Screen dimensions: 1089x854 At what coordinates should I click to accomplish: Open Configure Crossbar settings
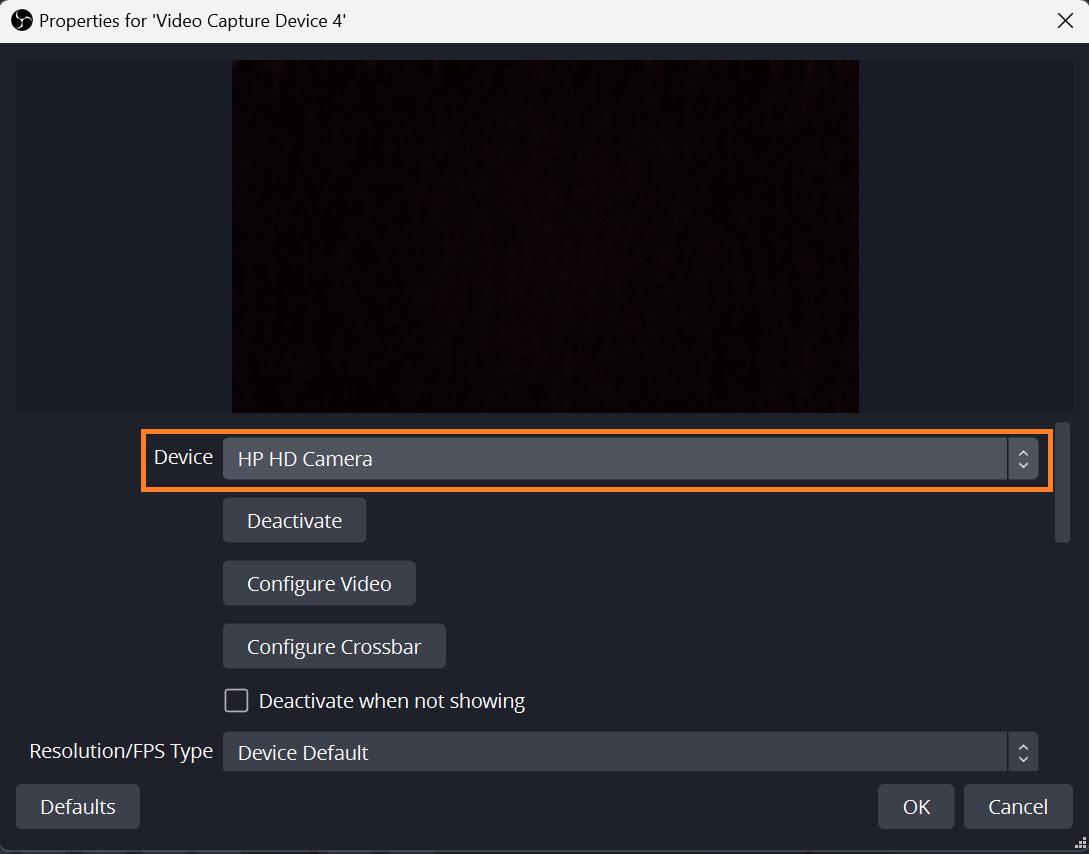pos(334,646)
